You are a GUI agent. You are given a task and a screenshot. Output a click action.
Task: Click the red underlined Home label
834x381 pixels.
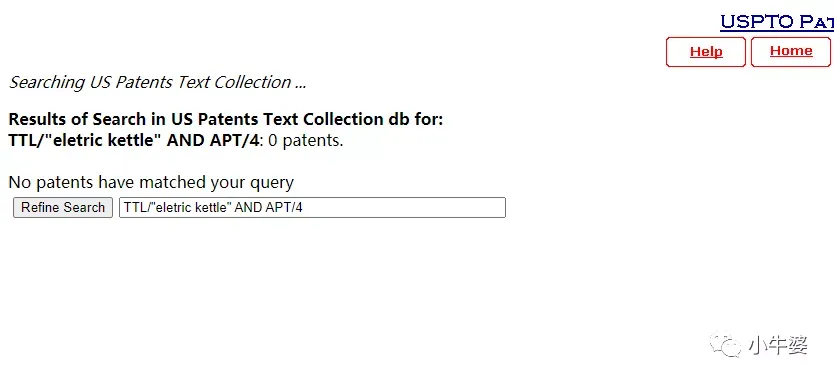[791, 51]
